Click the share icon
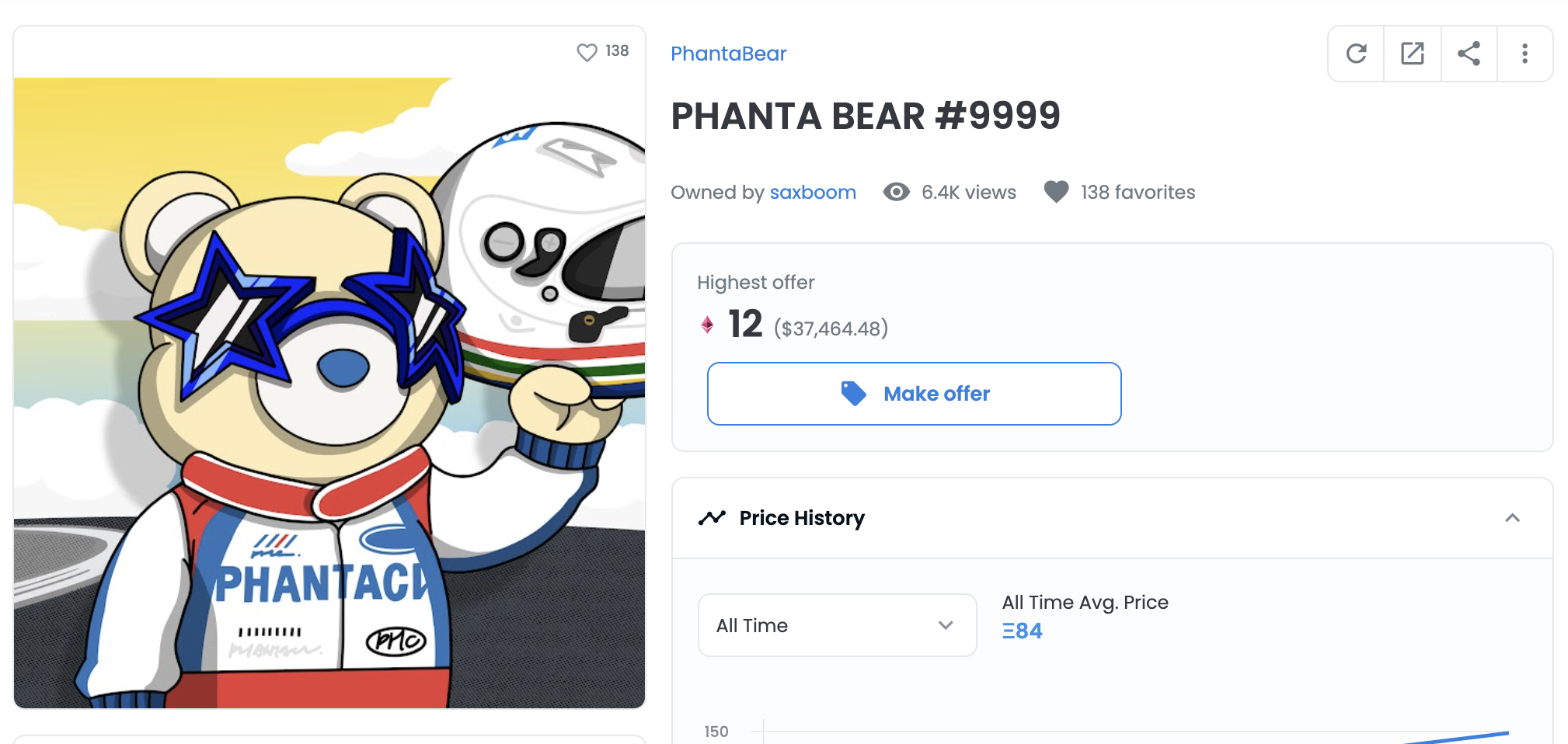Image resolution: width=1568 pixels, height=744 pixels. point(1469,53)
